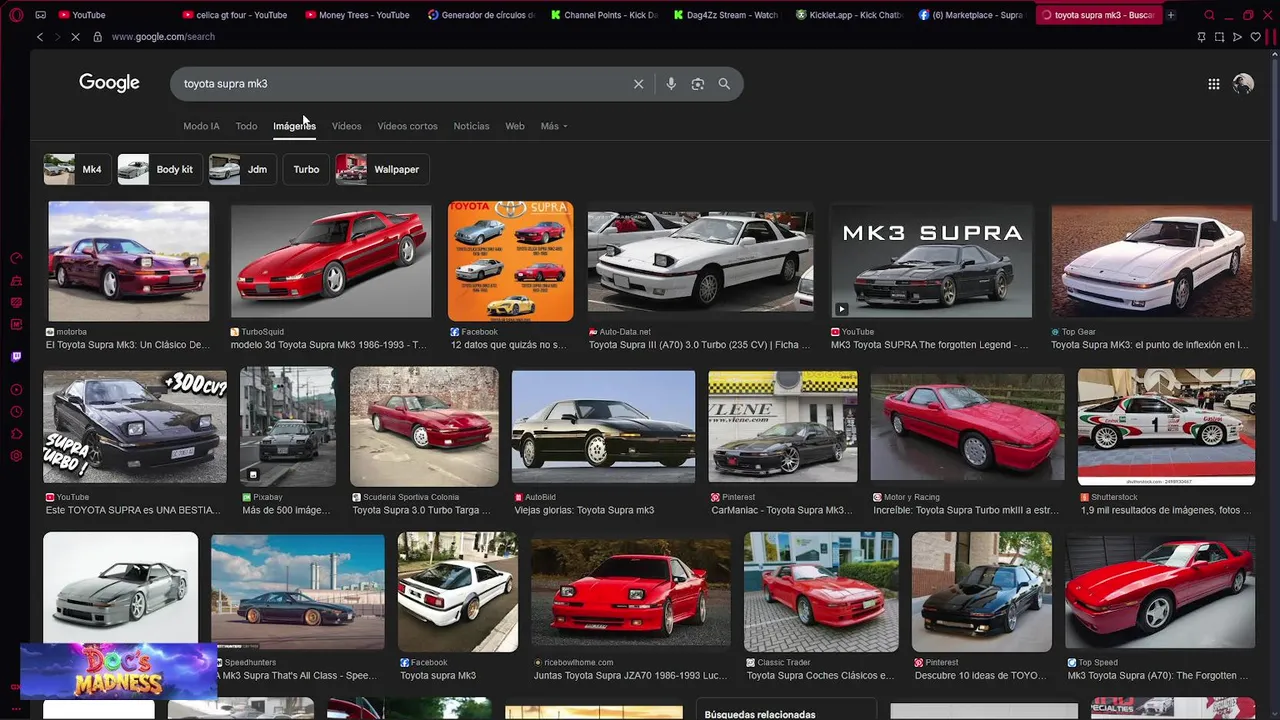Open sidebar extensions cube icon
The image size is (1280, 720).
pos(16,434)
